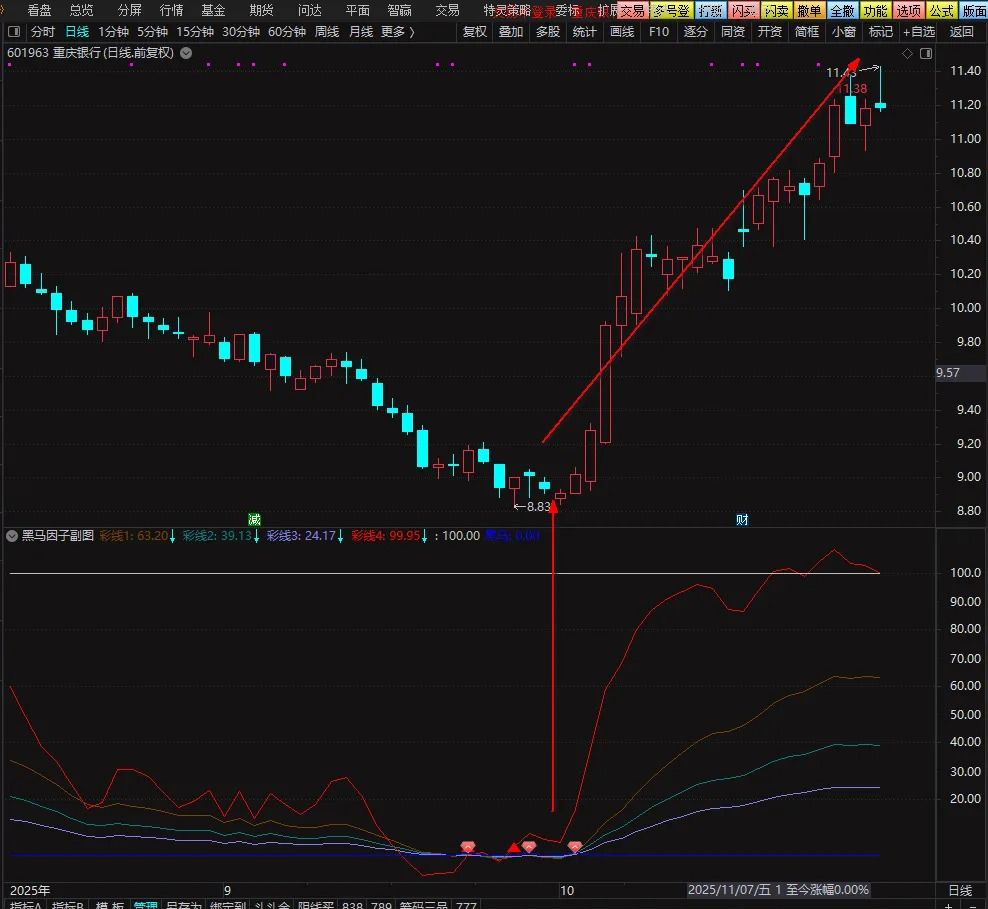Click the red triangle signal in indicator panel

pos(513,848)
